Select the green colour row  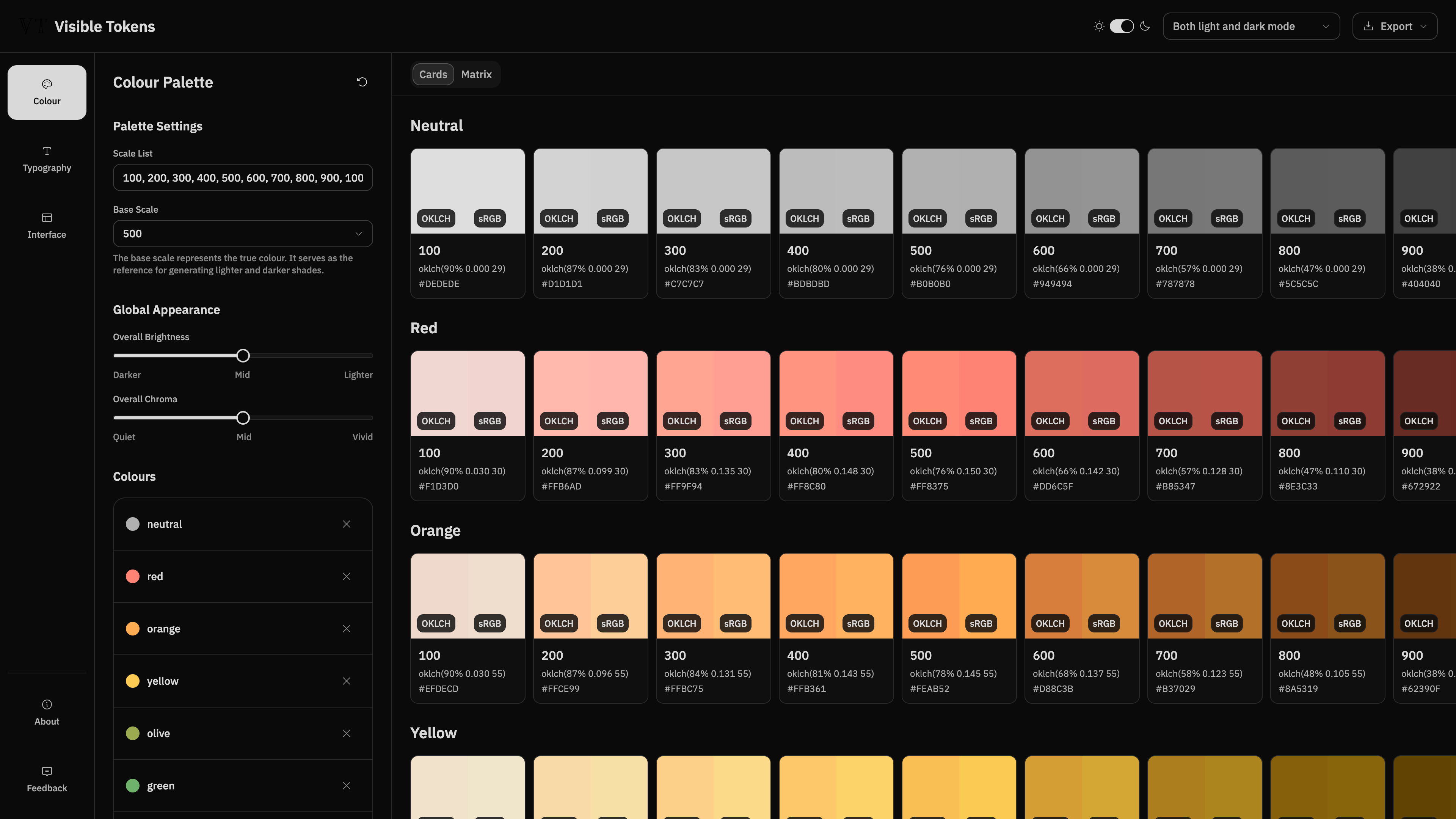tap(243, 786)
